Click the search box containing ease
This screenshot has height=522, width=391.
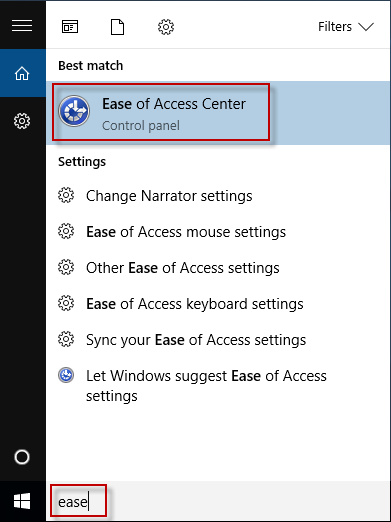pos(218,501)
